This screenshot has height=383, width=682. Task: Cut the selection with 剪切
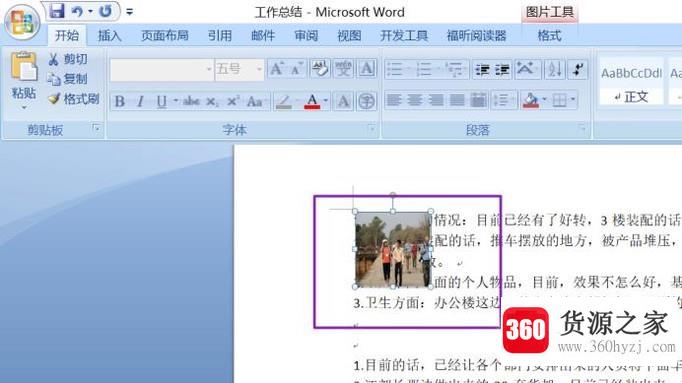click(x=67, y=59)
